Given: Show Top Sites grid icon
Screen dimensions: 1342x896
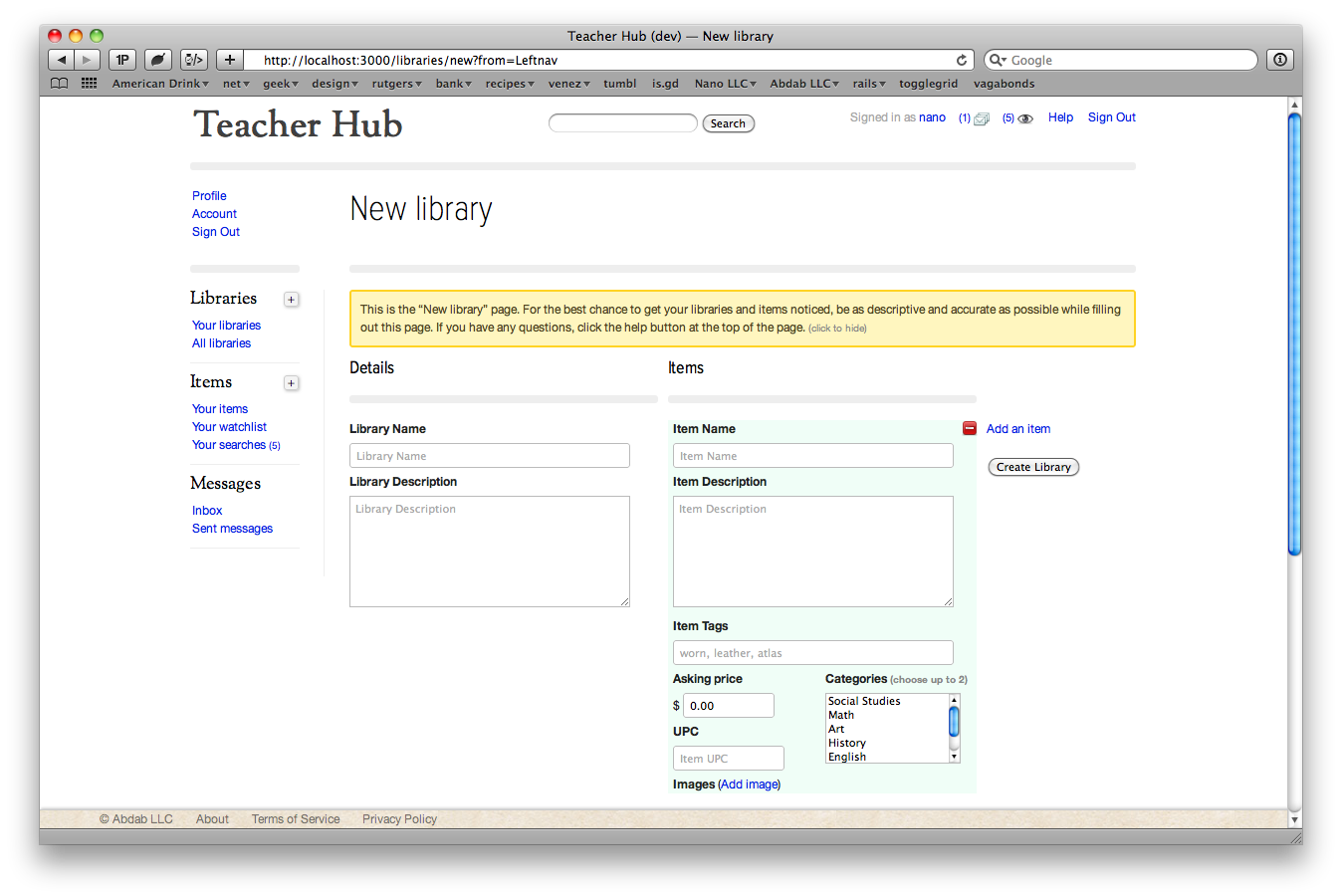Looking at the screenshot, I should (89, 84).
